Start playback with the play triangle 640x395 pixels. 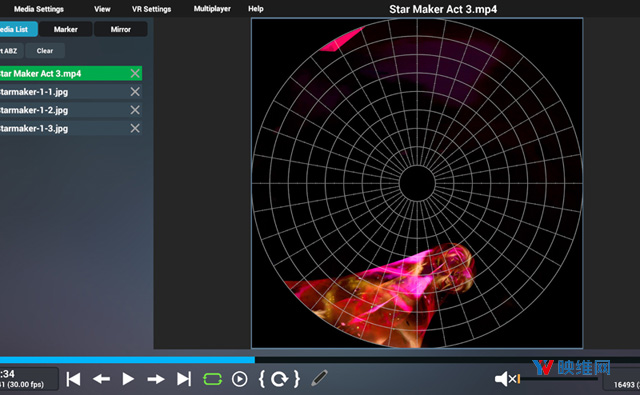click(x=128, y=379)
